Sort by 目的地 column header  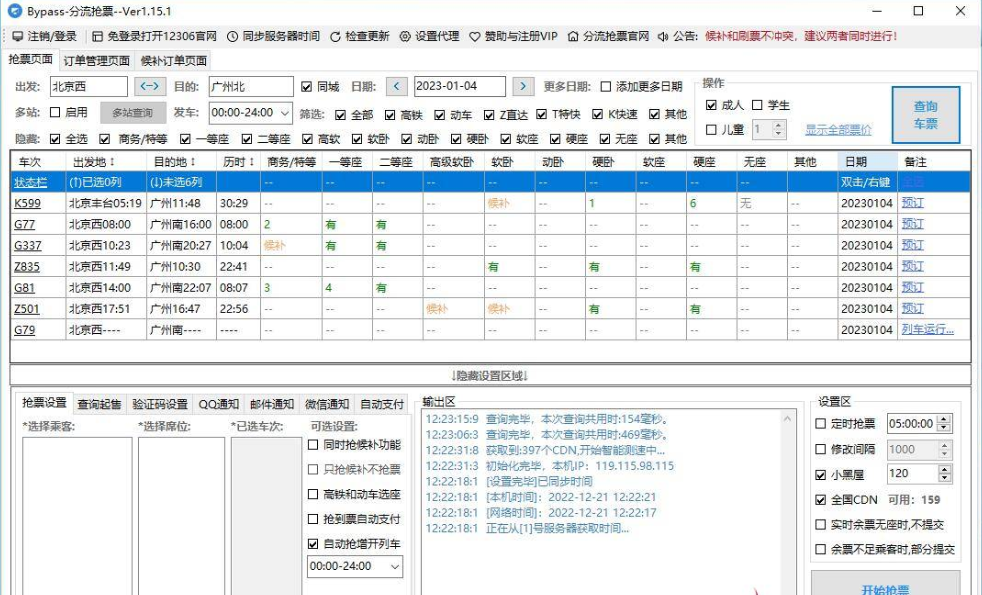tap(182, 162)
